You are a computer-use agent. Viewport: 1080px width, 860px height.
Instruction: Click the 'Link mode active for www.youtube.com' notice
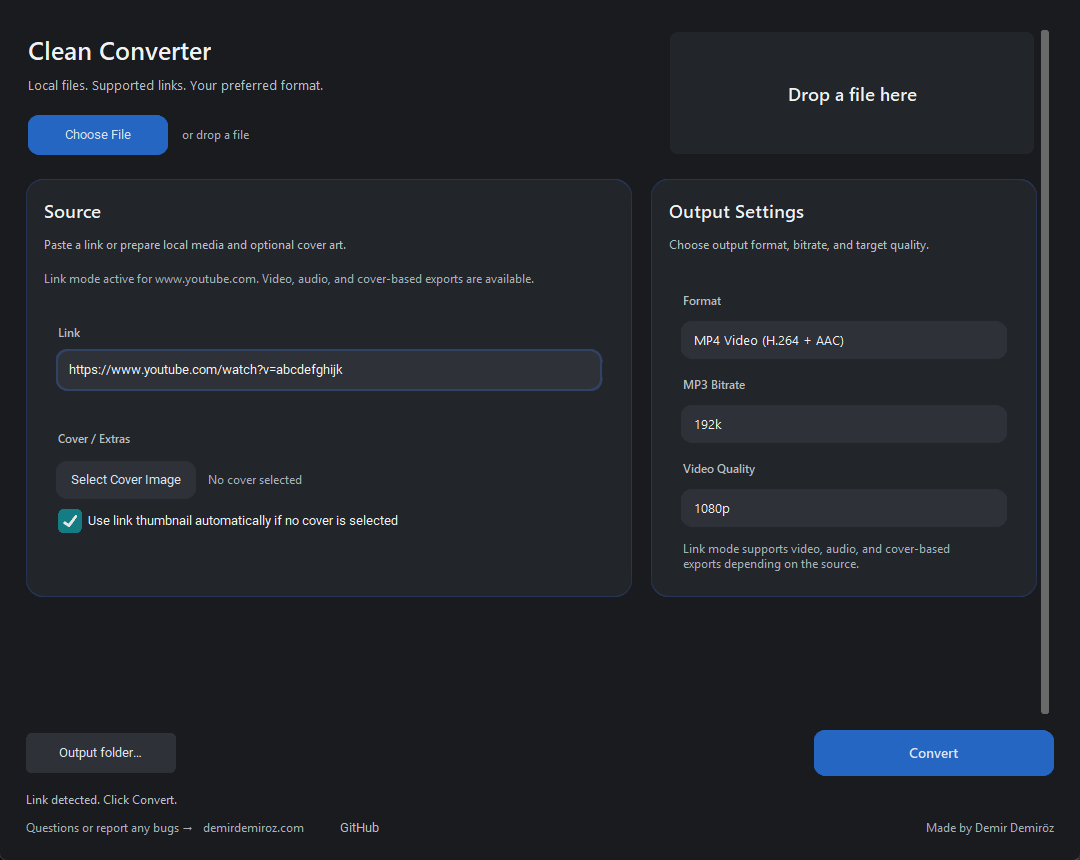(289, 279)
